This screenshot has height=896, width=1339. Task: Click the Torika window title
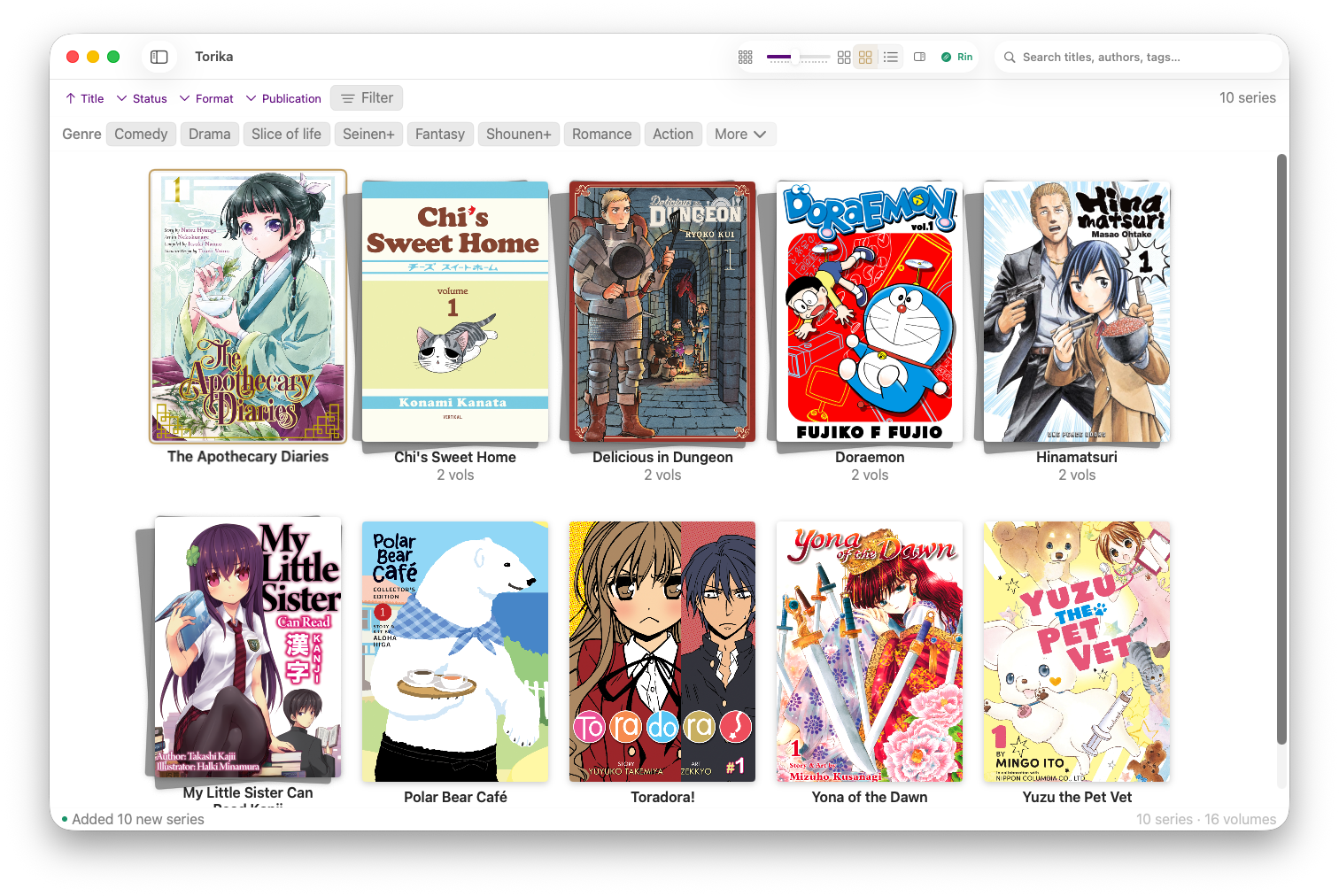214,57
